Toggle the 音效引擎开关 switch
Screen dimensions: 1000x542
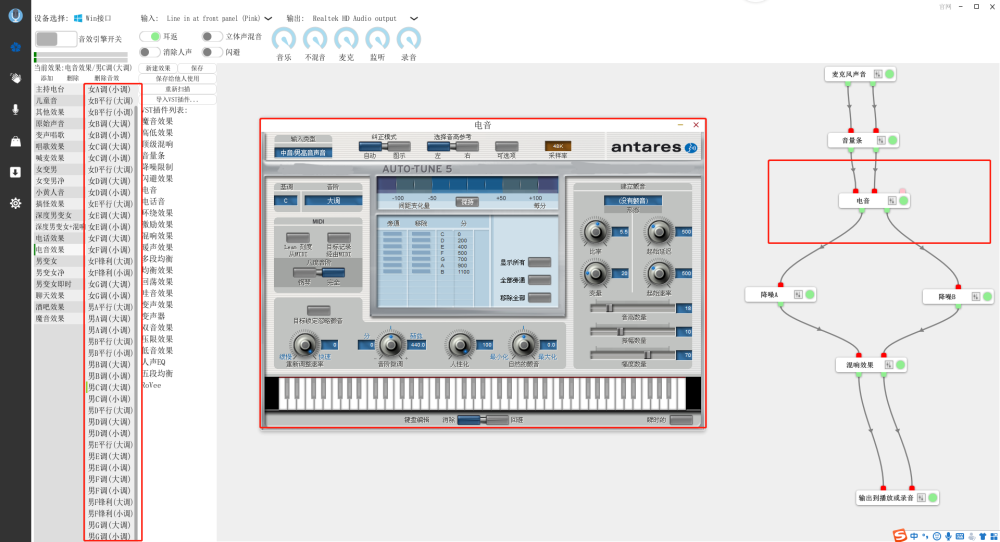[x=55, y=39]
